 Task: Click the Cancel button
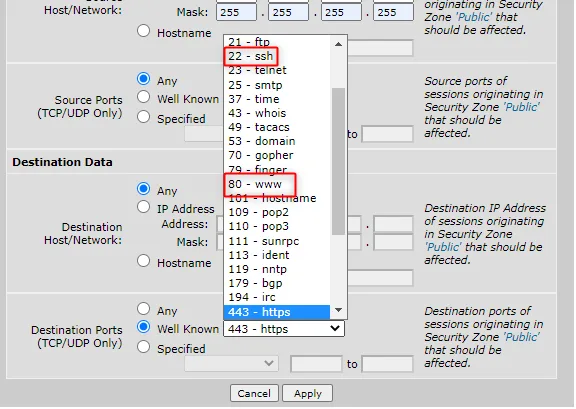click(254, 393)
